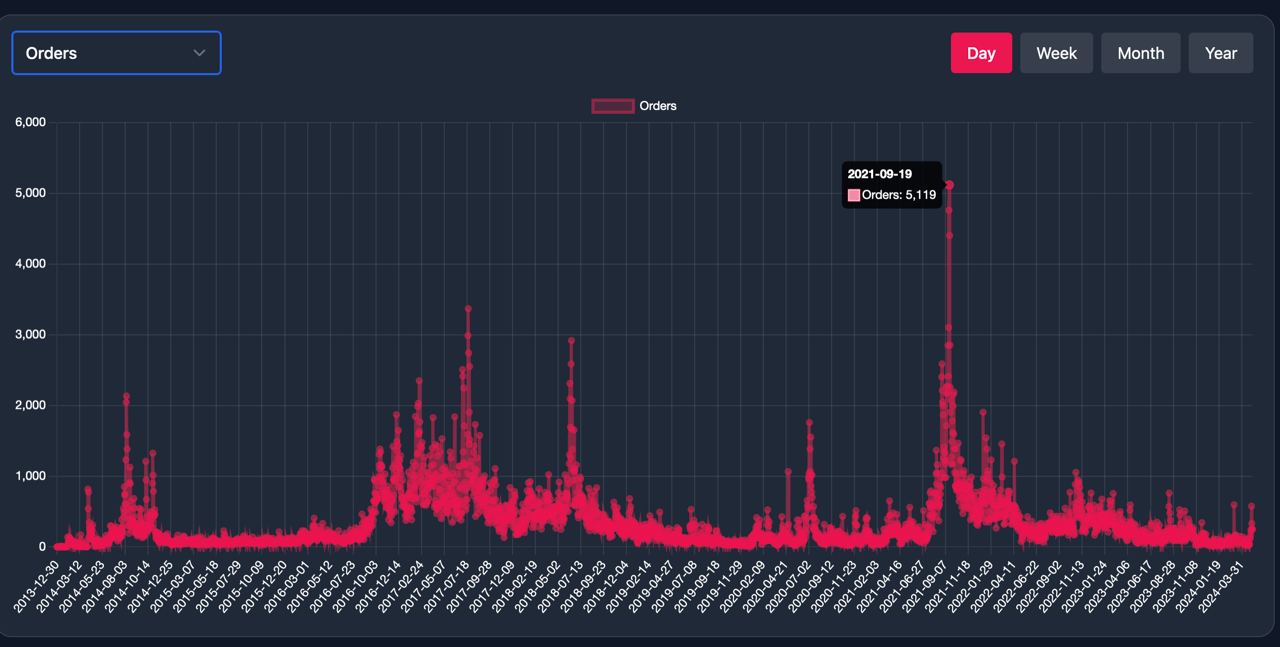Click the 6,000 y-axis label
The height and width of the screenshot is (647, 1280).
point(30,122)
